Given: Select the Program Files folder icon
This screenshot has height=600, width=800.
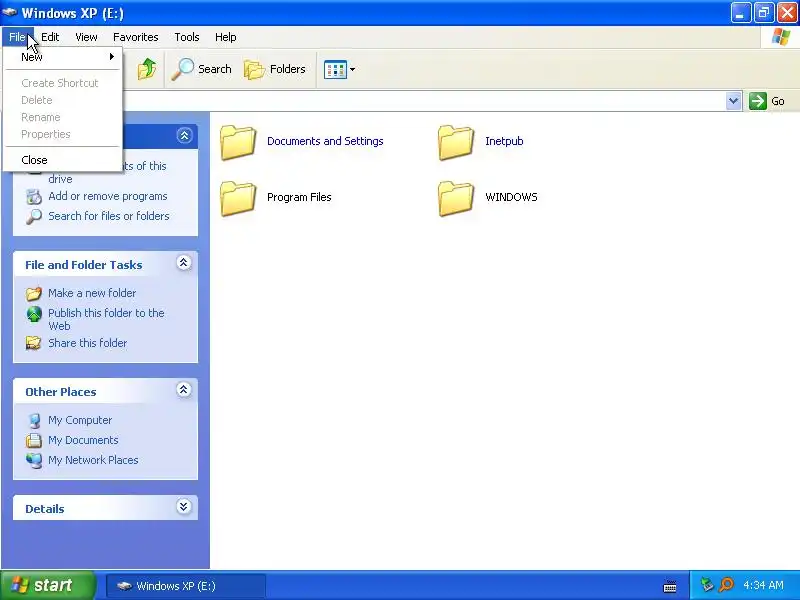Looking at the screenshot, I should point(238,198).
